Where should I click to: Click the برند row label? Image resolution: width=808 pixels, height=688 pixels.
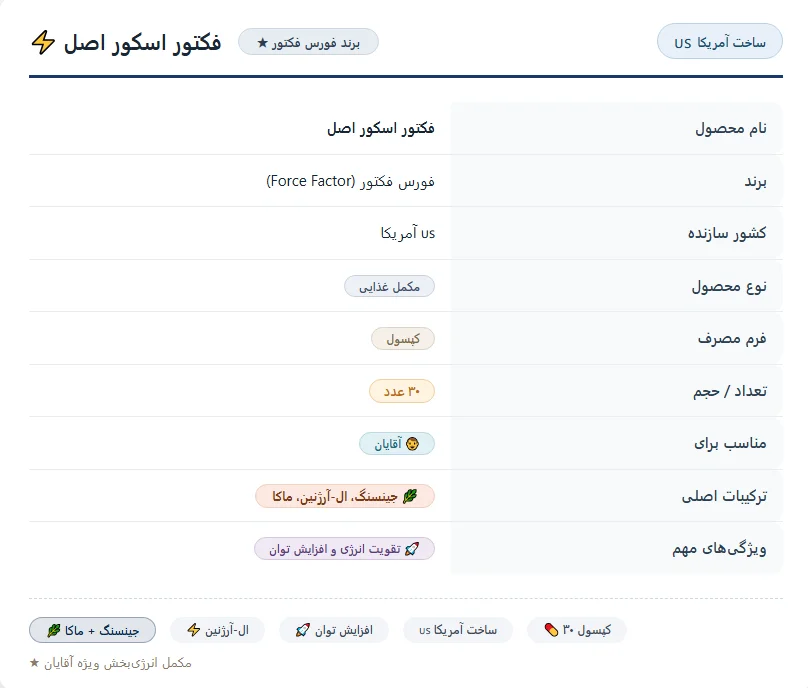(x=755, y=181)
